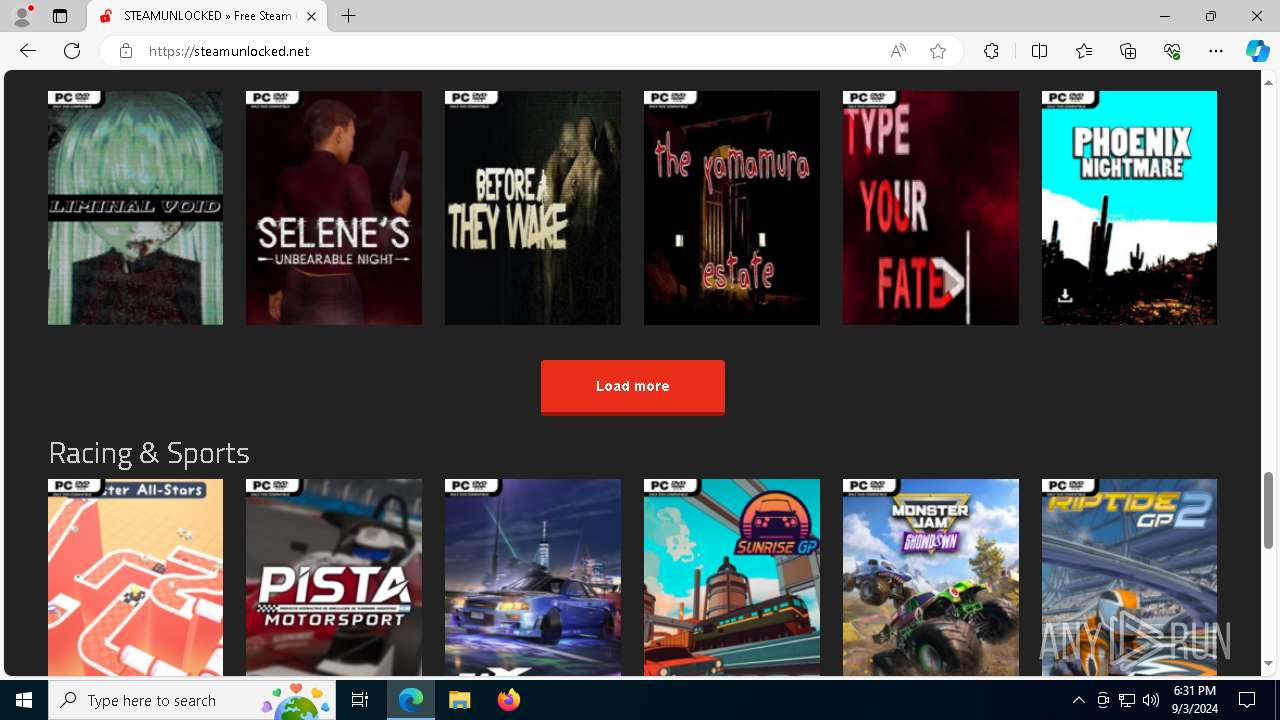This screenshot has width=1280, height=720.
Task: Toggle Split screen view
Action: 1039,51
